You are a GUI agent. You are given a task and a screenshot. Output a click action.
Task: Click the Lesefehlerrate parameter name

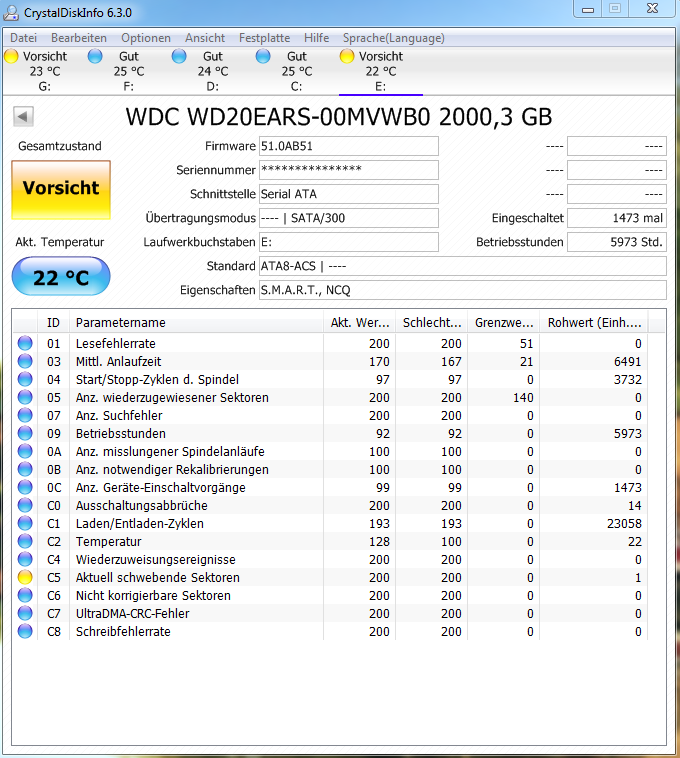coord(116,343)
